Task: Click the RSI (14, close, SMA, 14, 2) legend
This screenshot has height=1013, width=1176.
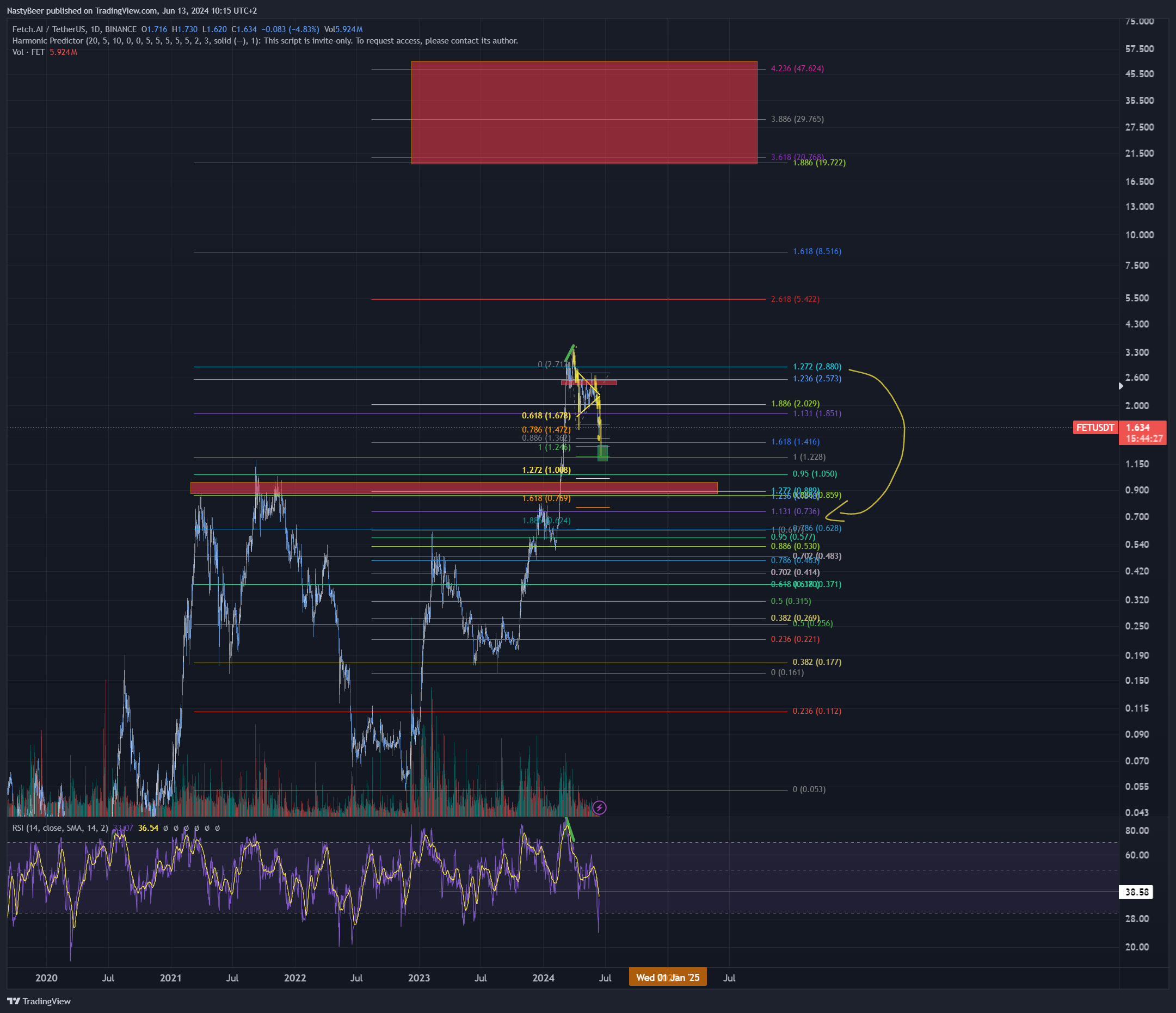Action: (x=60, y=828)
